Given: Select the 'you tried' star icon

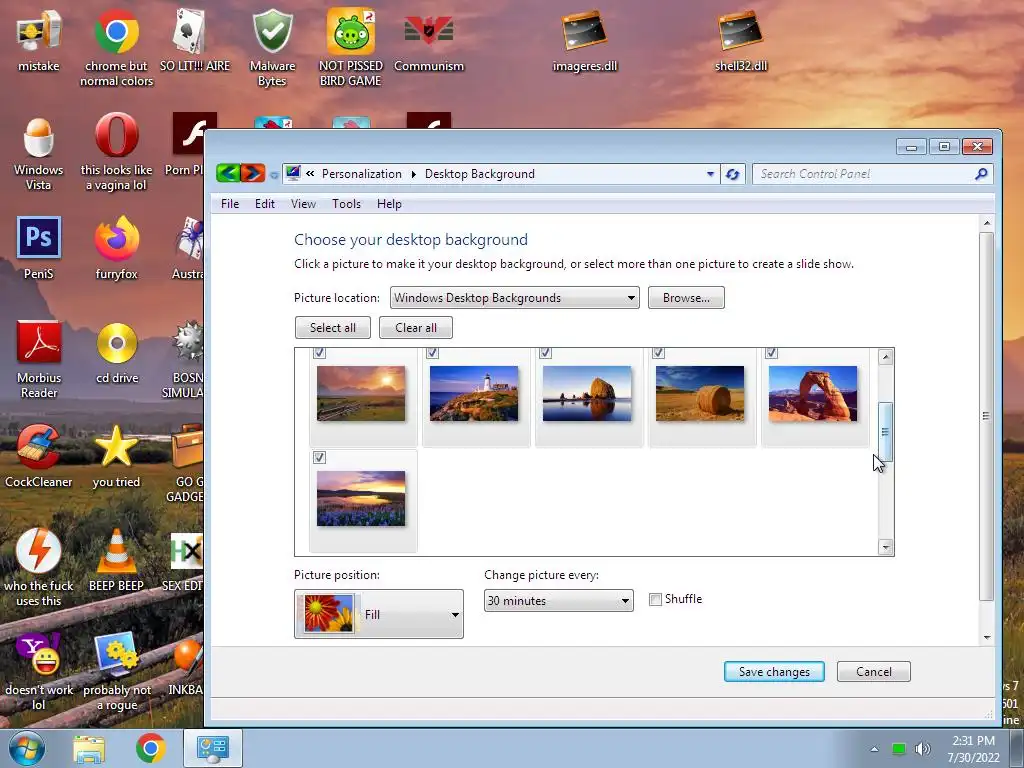Looking at the screenshot, I should tap(116, 456).
